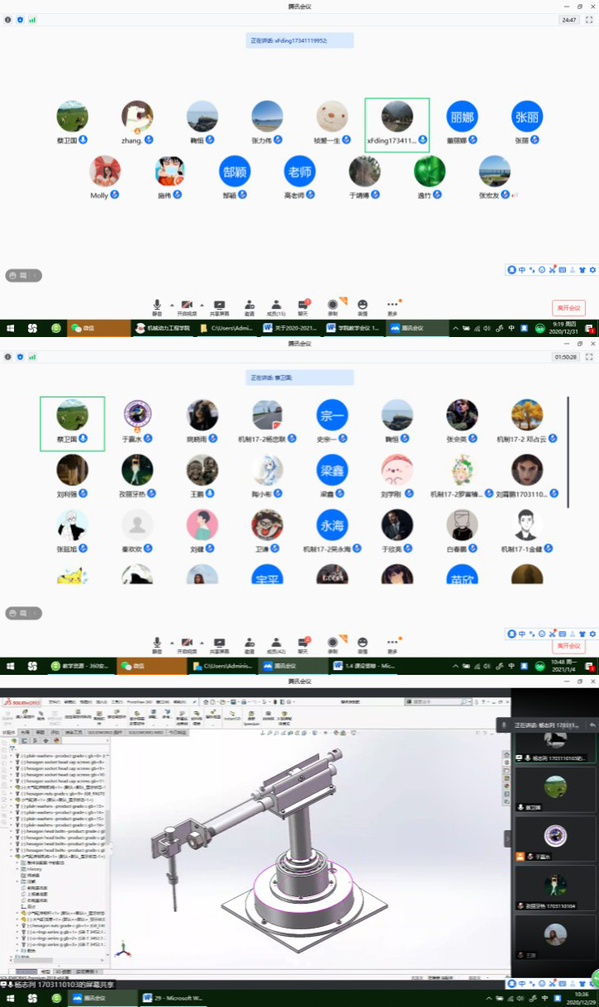Open 1.4 课设答辩 Word taskbar window
Viewport: 599px width, 1007px height.
point(363,666)
